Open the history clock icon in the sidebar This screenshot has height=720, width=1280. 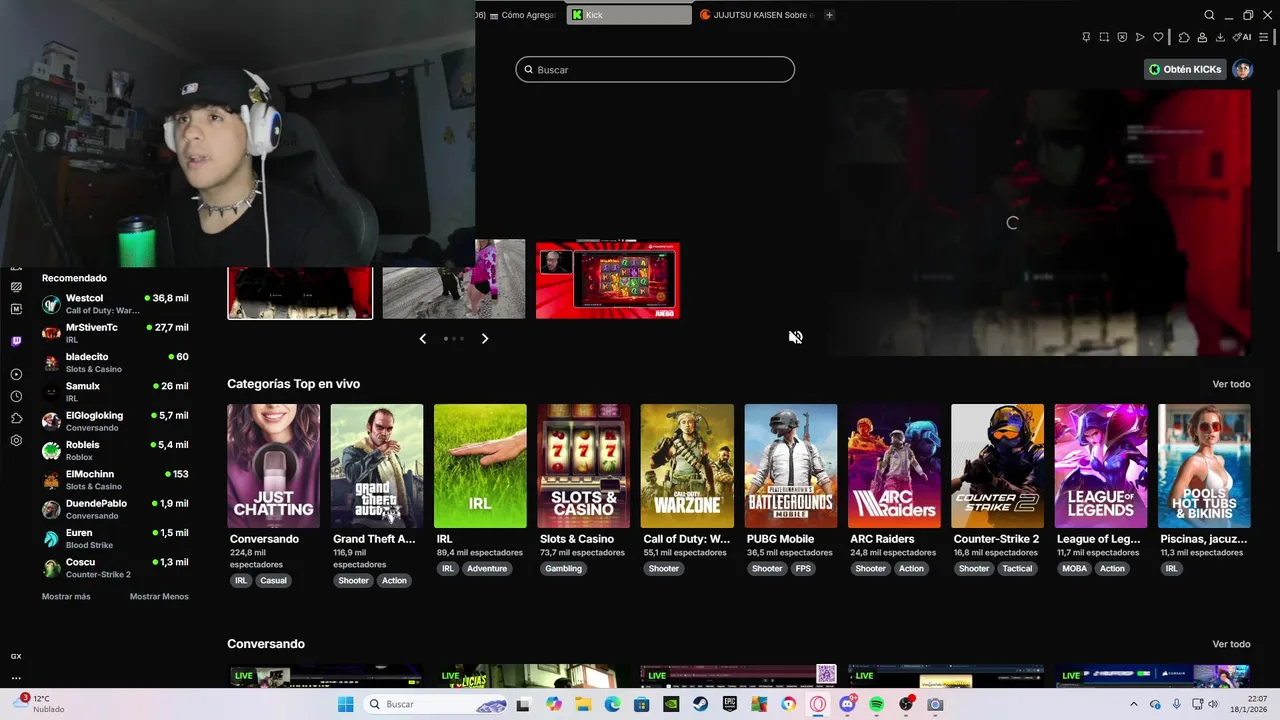(x=16, y=396)
